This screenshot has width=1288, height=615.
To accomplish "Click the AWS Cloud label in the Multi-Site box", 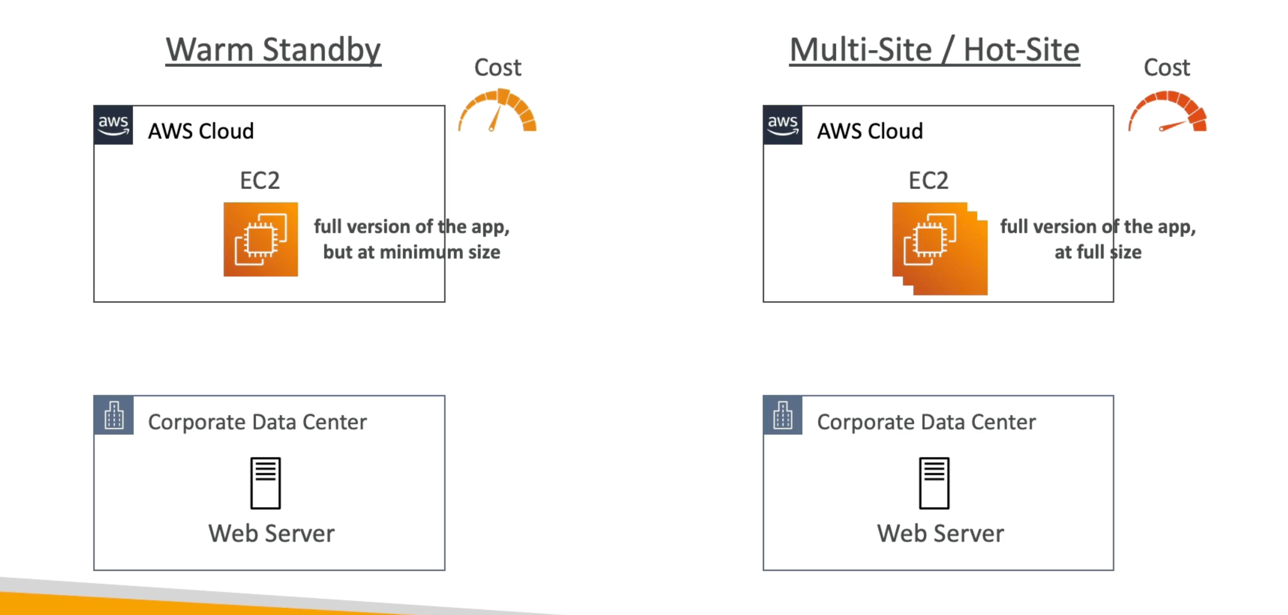I will 870,131.
